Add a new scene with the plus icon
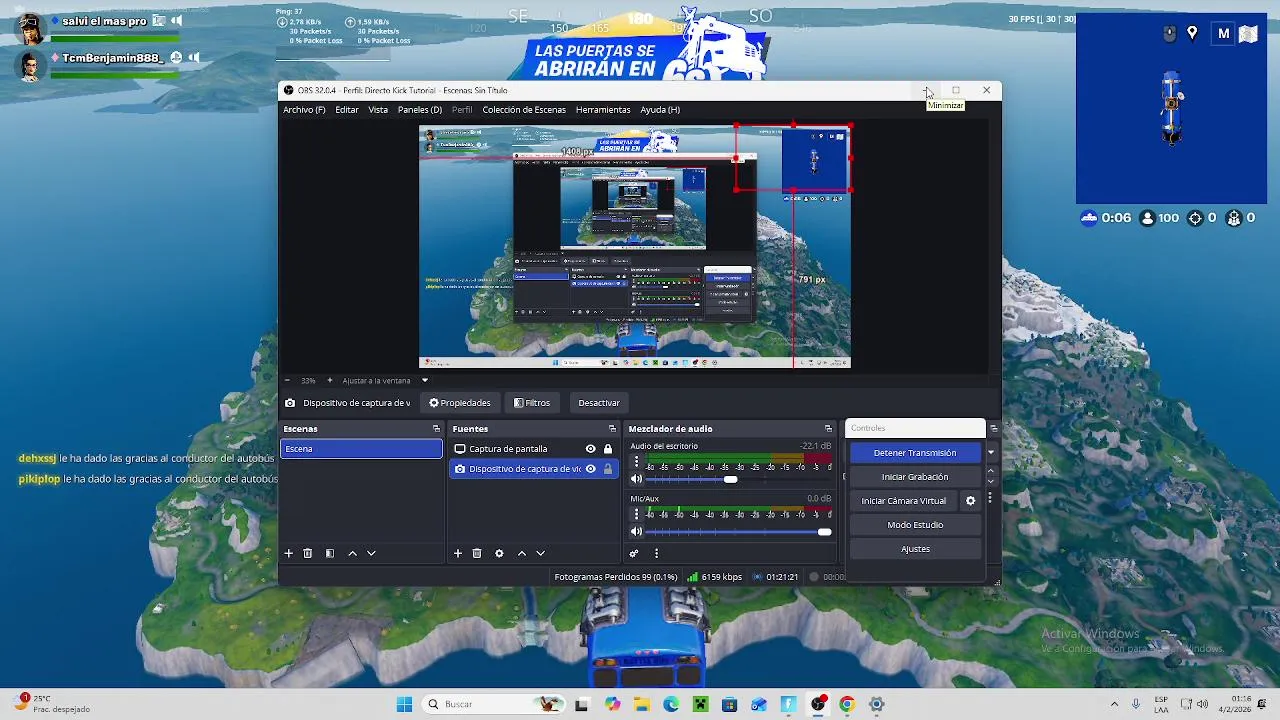This screenshot has width=1280, height=720. click(x=289, y=553)
